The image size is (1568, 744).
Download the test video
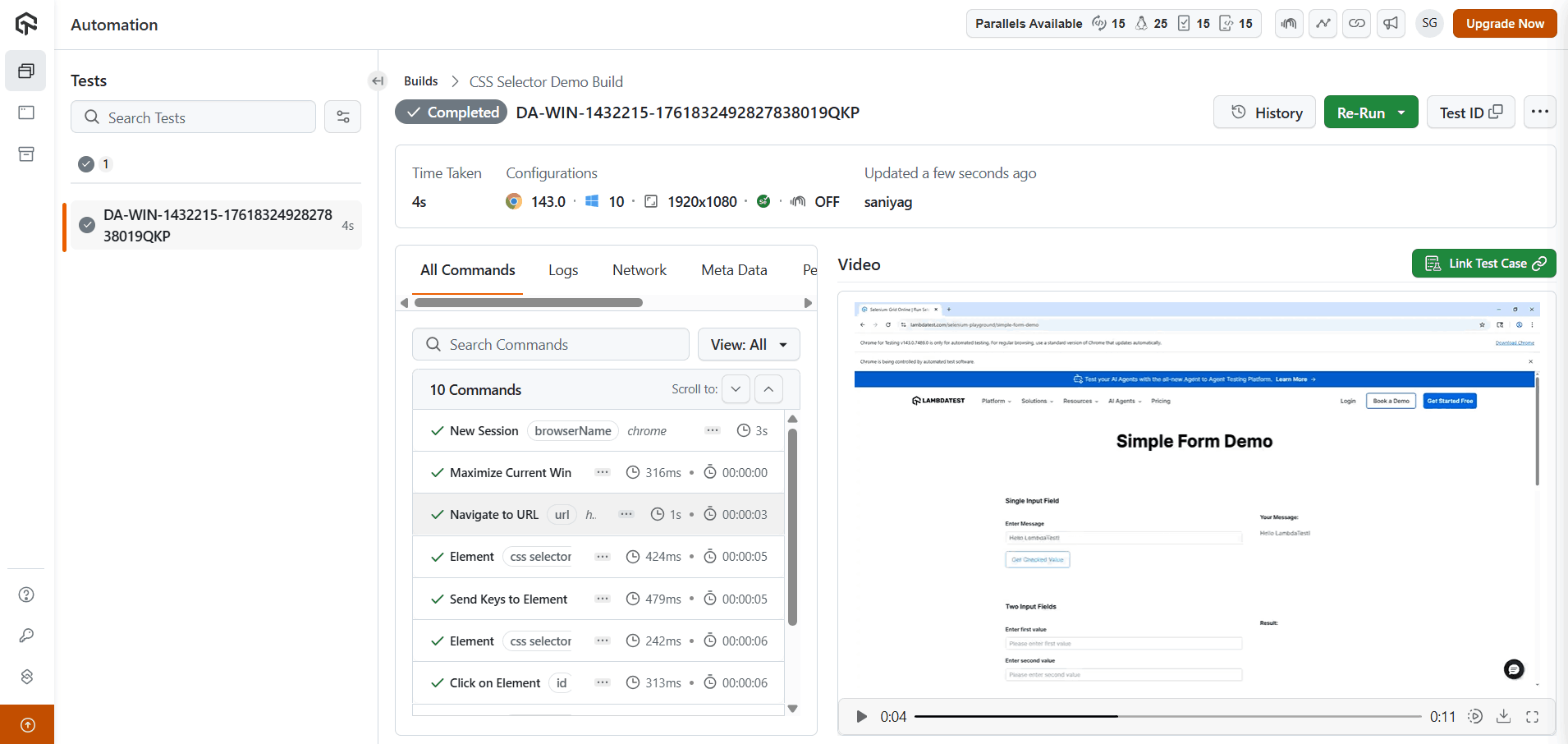[x=1503, y=716]
